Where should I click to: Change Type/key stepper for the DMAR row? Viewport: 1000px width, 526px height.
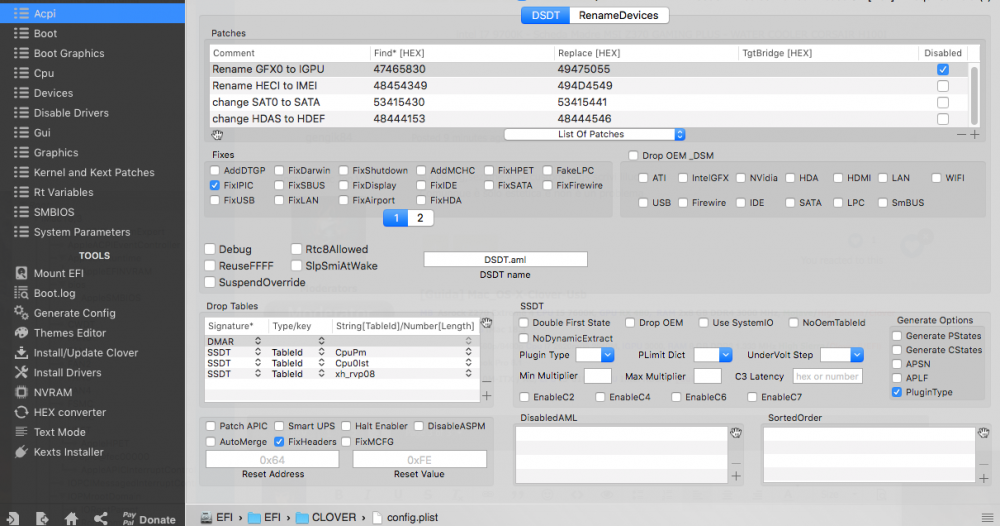tap(321, 342)
